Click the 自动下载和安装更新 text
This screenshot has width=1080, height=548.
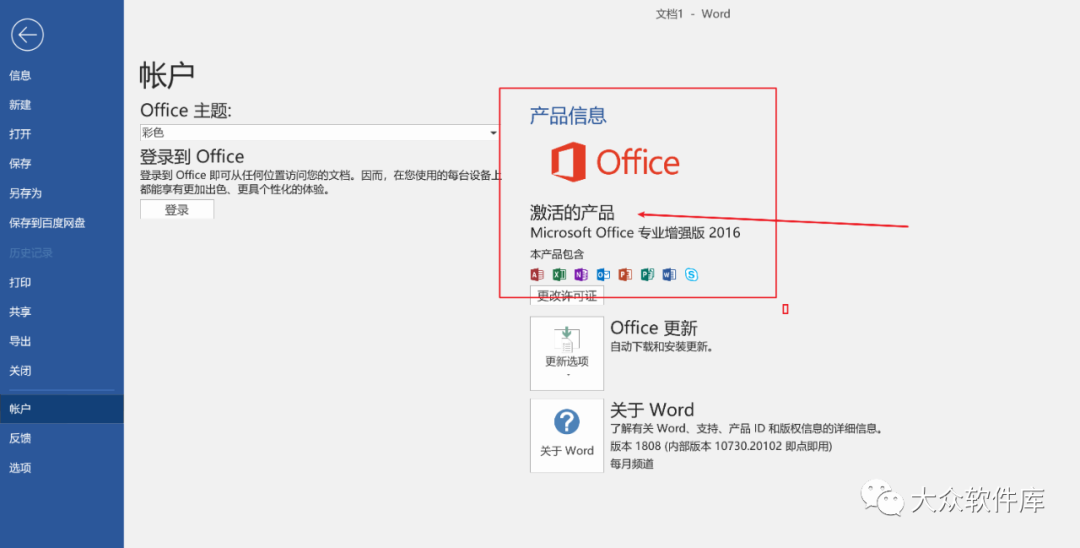tap(662, 346)
